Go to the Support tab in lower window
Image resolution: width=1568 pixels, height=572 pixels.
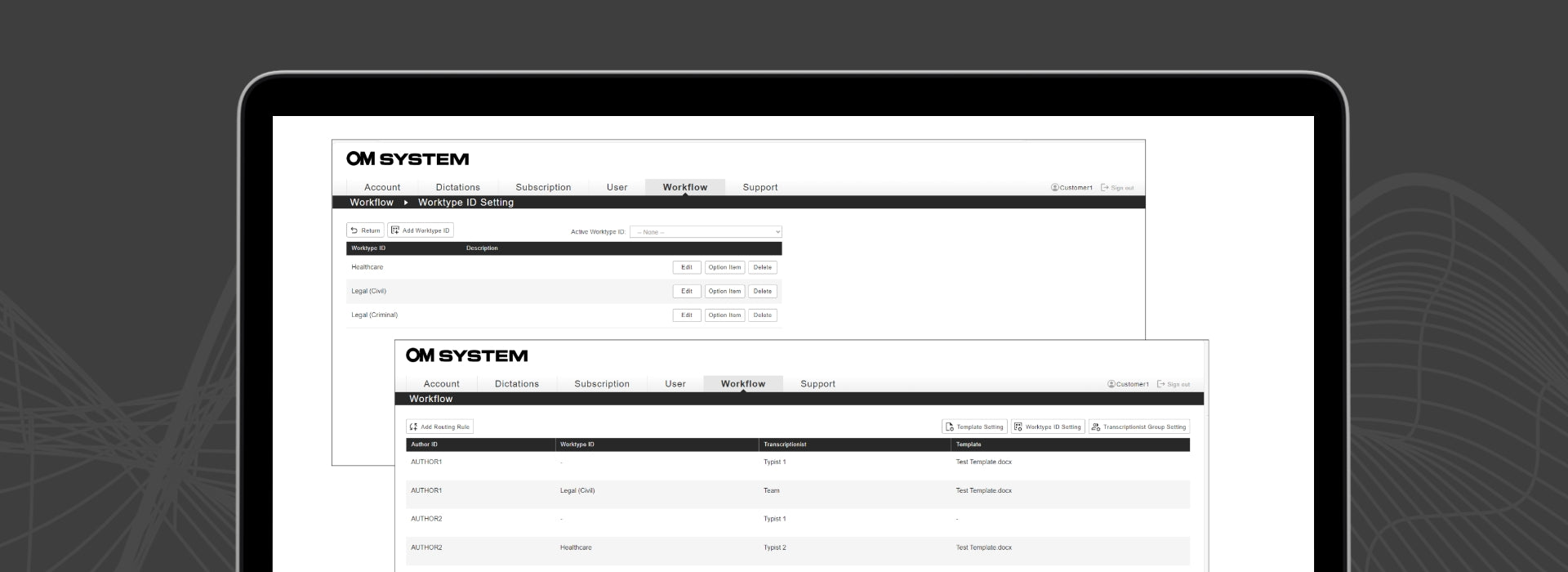pyautogui.click(x=817, y=383)
